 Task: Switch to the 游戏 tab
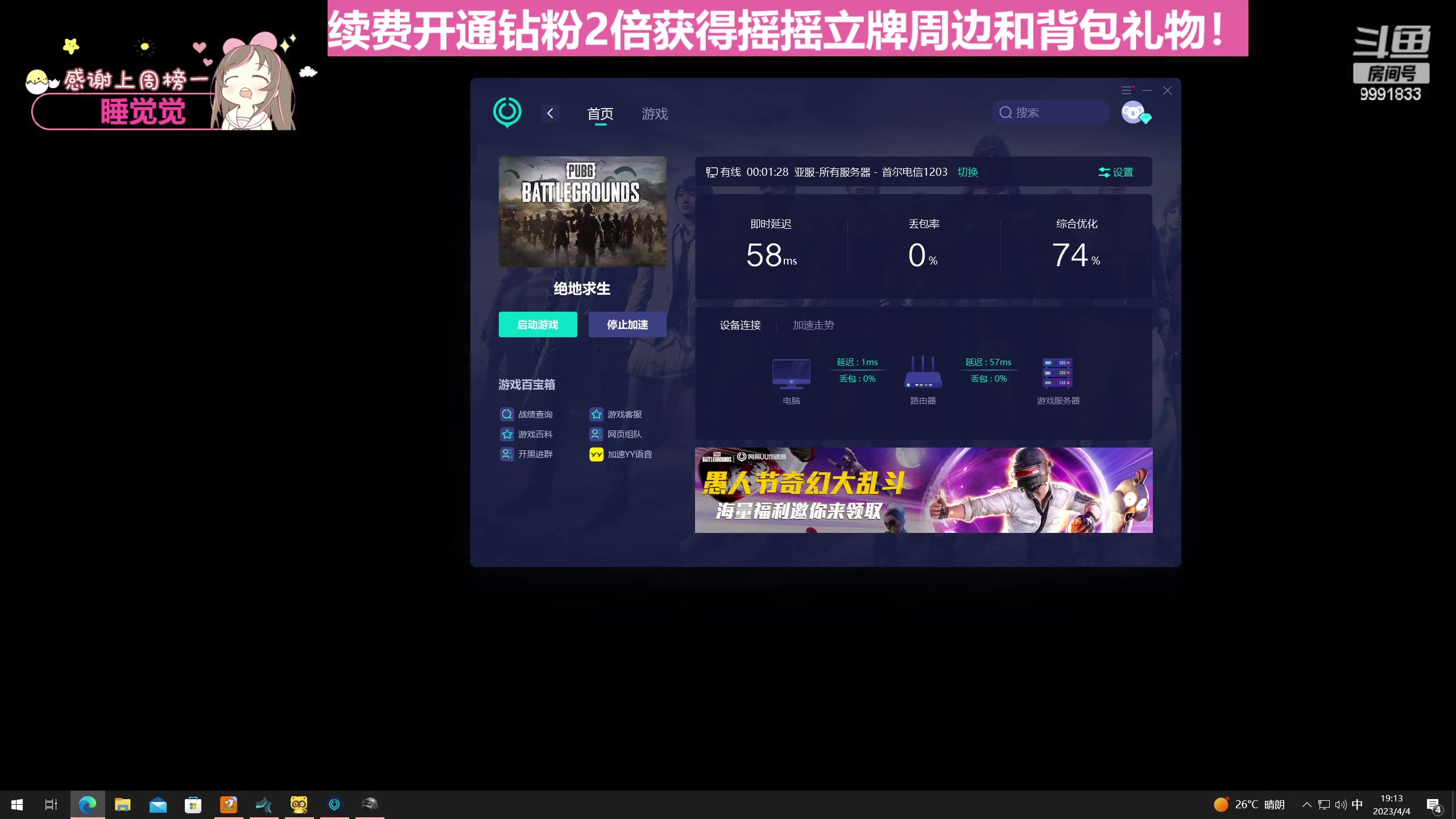655,114
